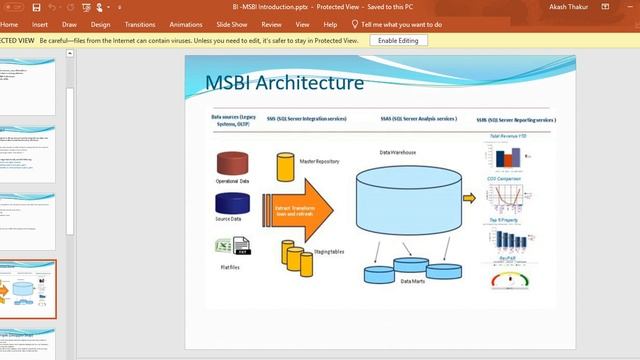Select the Slide Show tab
Viewport: 640px width, 360px height.
(x=232, y=24)
